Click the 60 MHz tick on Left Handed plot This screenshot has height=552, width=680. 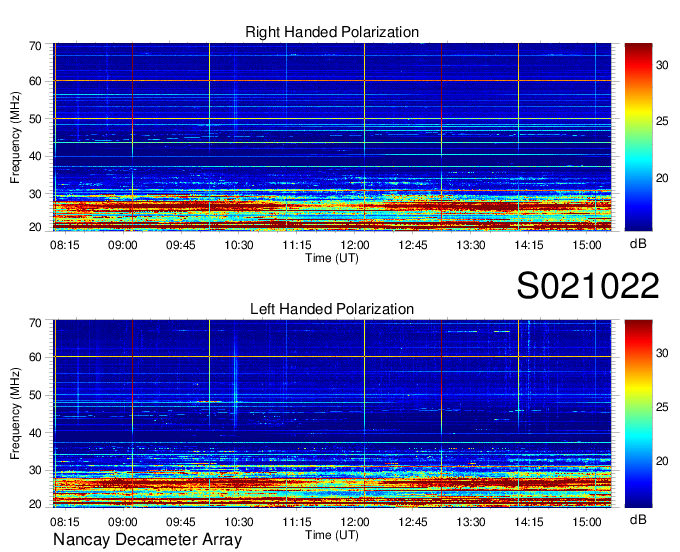[x=35, y=357]
